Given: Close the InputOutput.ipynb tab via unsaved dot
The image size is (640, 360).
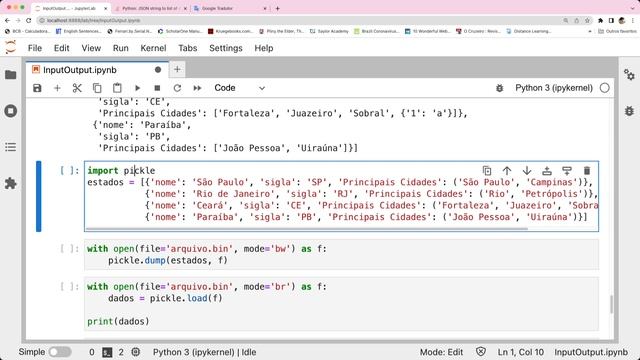Looking at the screenshot, I should [158, 70].
